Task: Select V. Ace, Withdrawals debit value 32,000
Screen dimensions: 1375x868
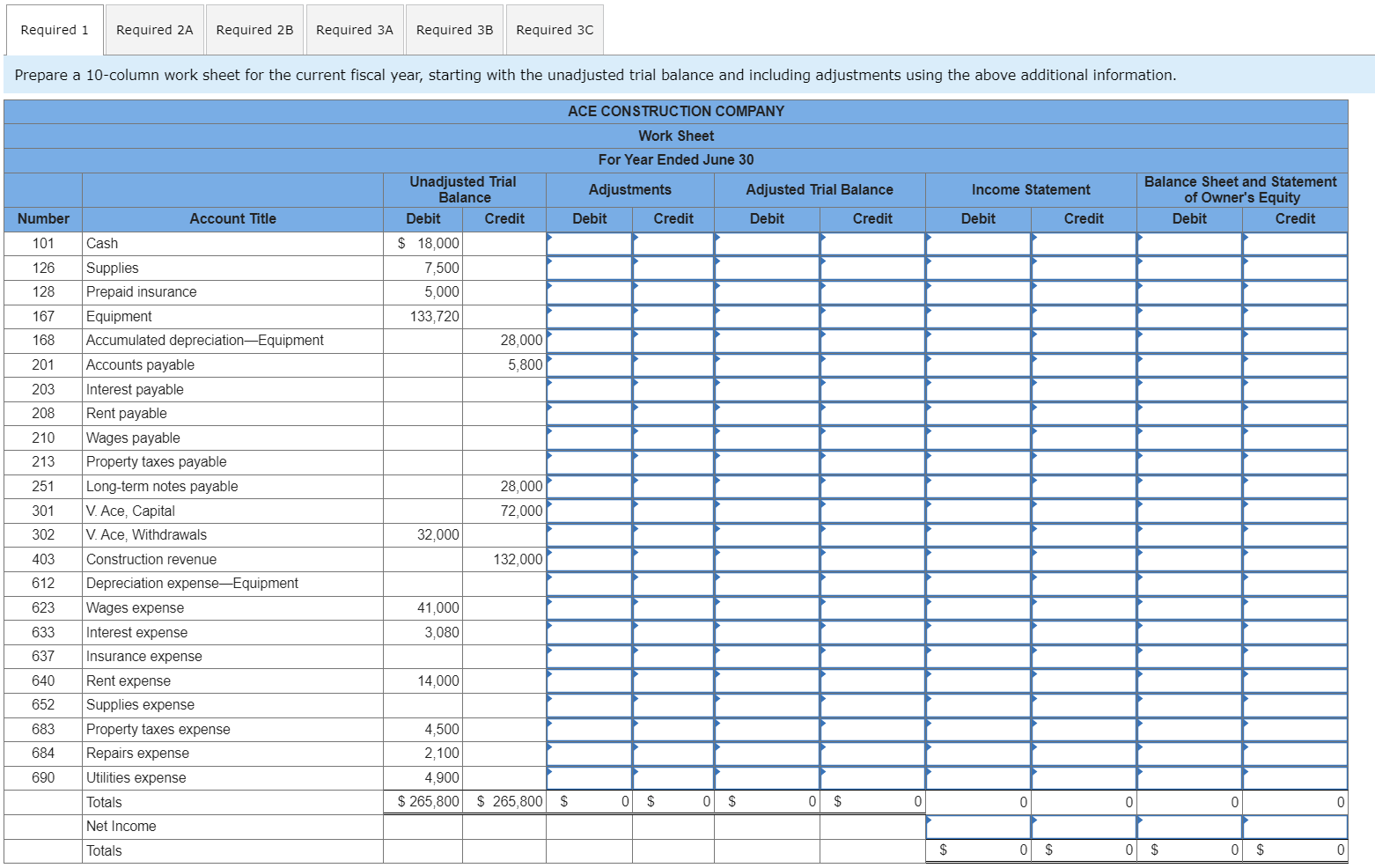Action: point(438,535)
